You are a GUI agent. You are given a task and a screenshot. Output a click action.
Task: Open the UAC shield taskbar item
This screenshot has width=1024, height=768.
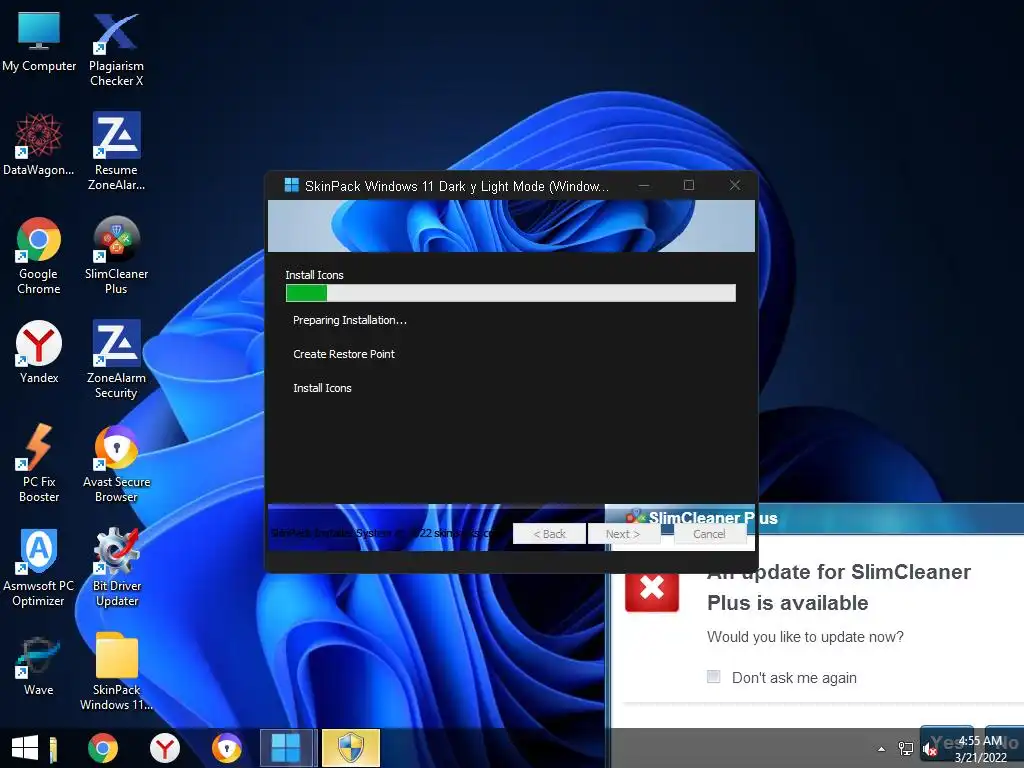[351, 748]
